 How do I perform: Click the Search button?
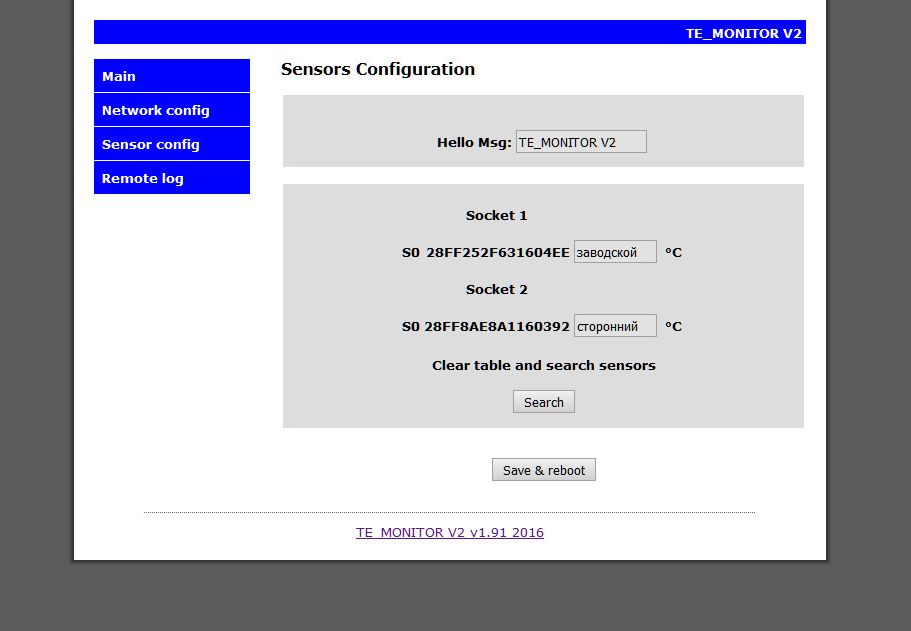[x=544, y=401]
